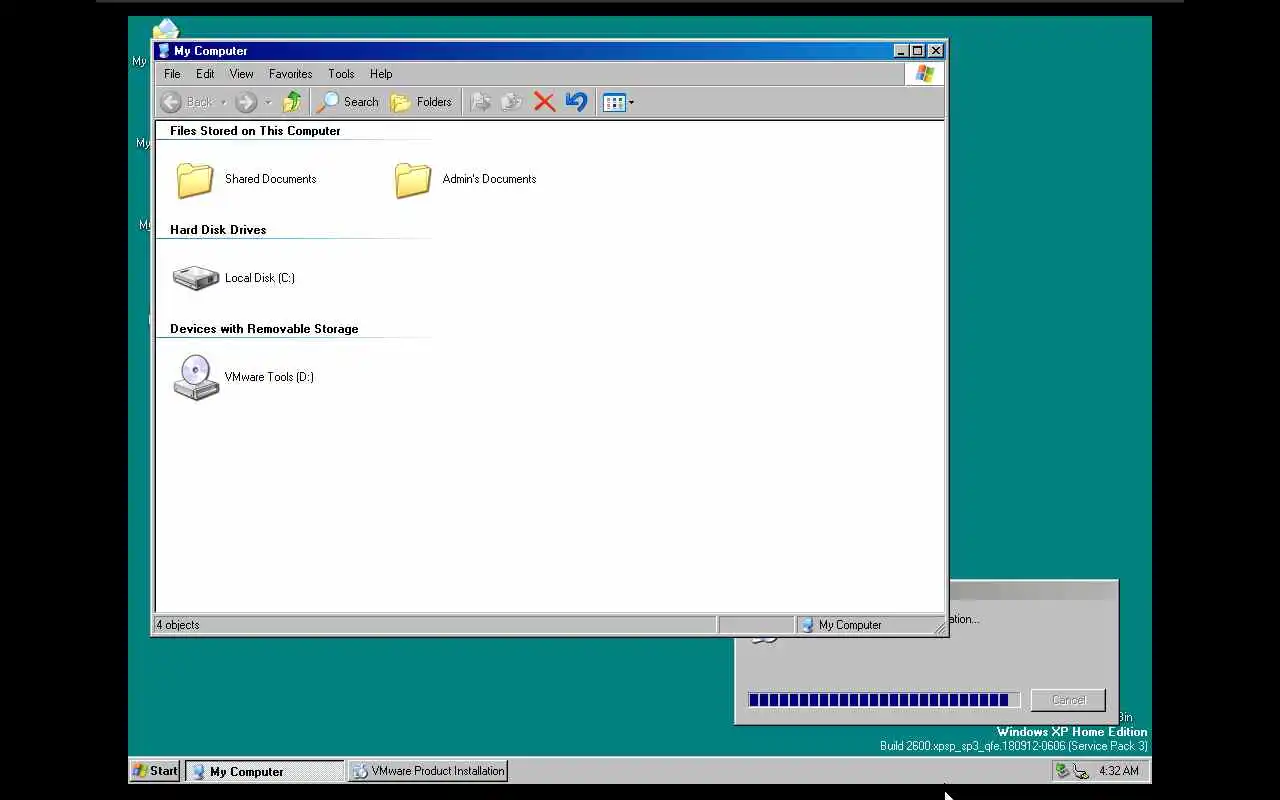Open the Forward history dropdown arrow

[x=268, y=102]
